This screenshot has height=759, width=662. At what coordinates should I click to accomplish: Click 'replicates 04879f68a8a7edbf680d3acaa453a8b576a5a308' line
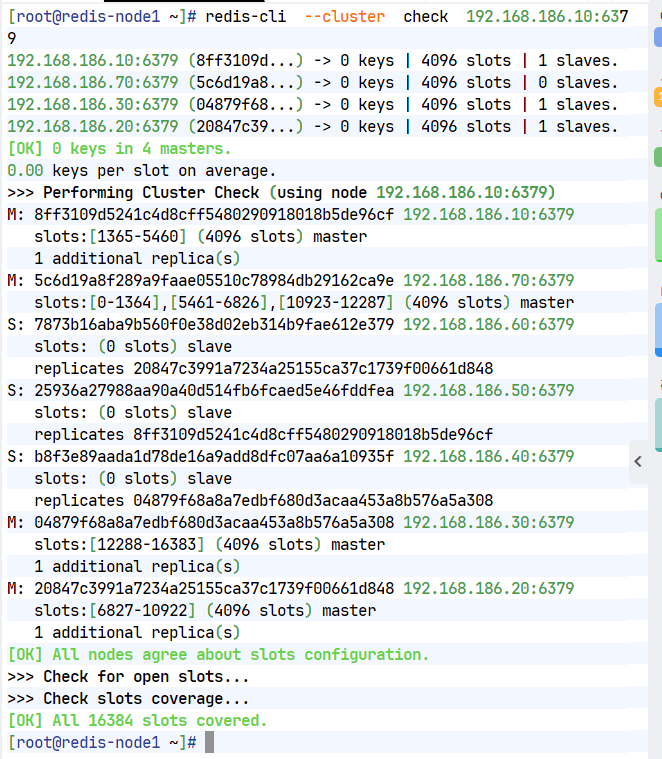263,501
